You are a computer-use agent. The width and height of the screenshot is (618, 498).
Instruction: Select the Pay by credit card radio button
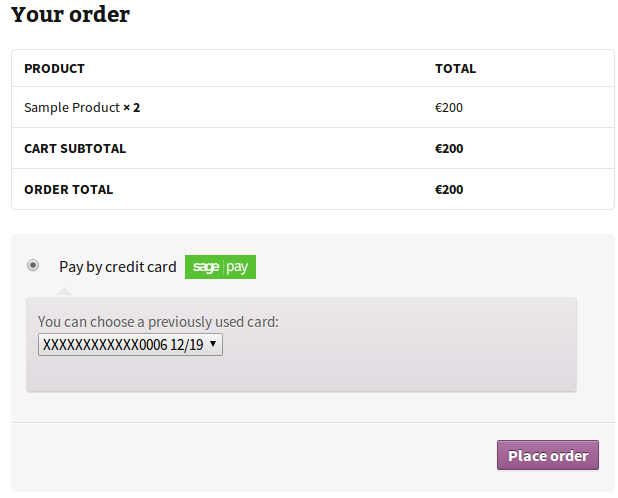[x=33, y=265]
